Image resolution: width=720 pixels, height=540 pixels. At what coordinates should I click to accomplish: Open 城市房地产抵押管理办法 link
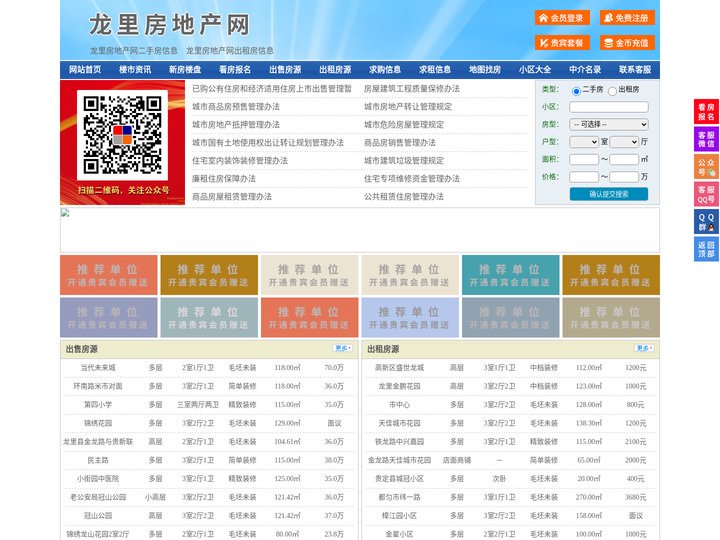tap(236, 124)
